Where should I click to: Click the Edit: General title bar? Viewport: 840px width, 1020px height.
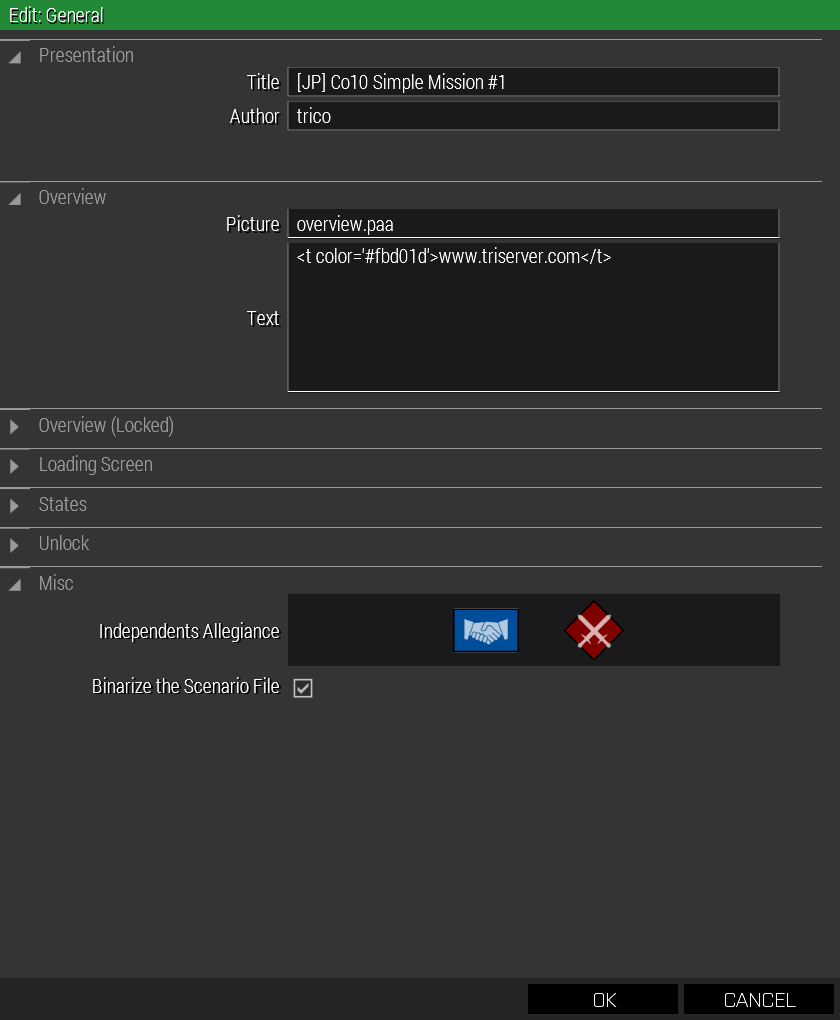420,15
